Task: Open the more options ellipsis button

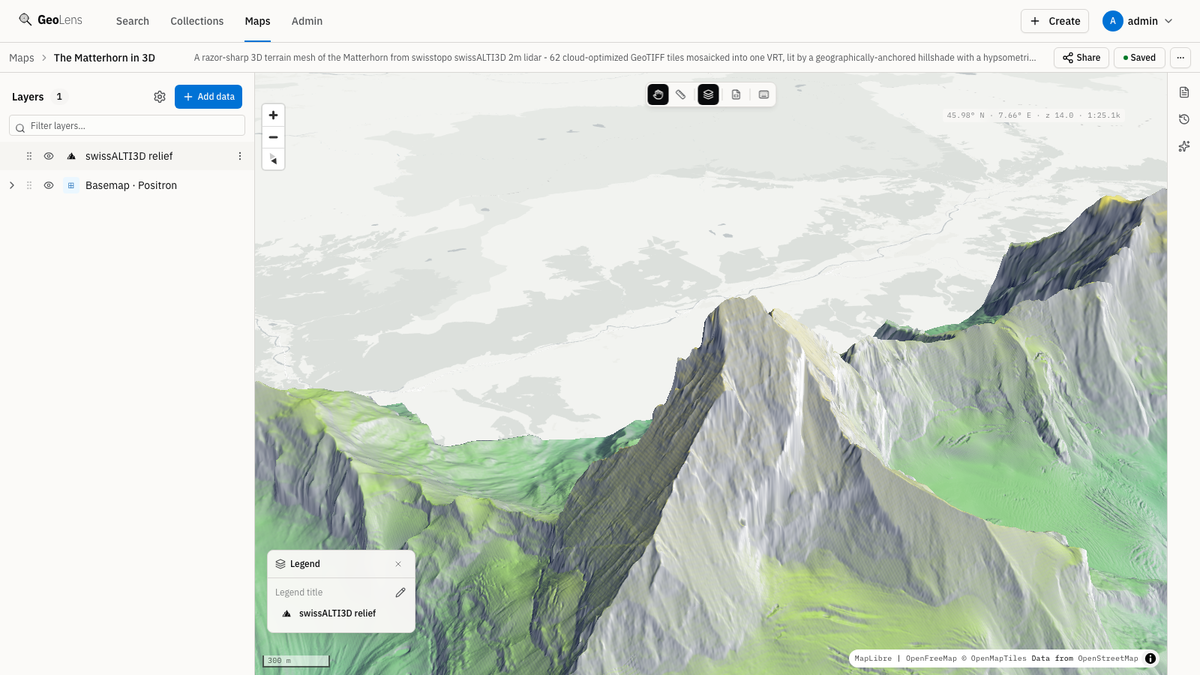Action: pos(1181,58)
